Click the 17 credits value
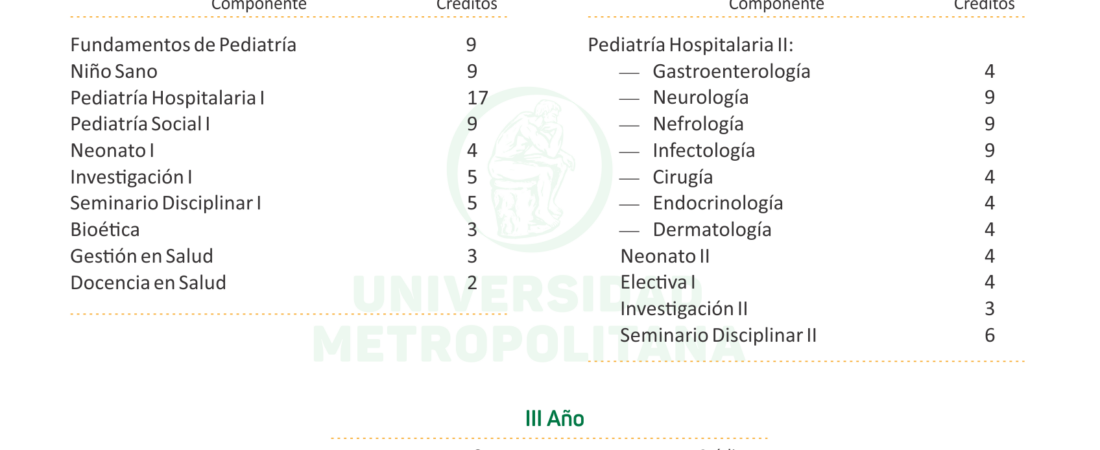 coord(478,98)
